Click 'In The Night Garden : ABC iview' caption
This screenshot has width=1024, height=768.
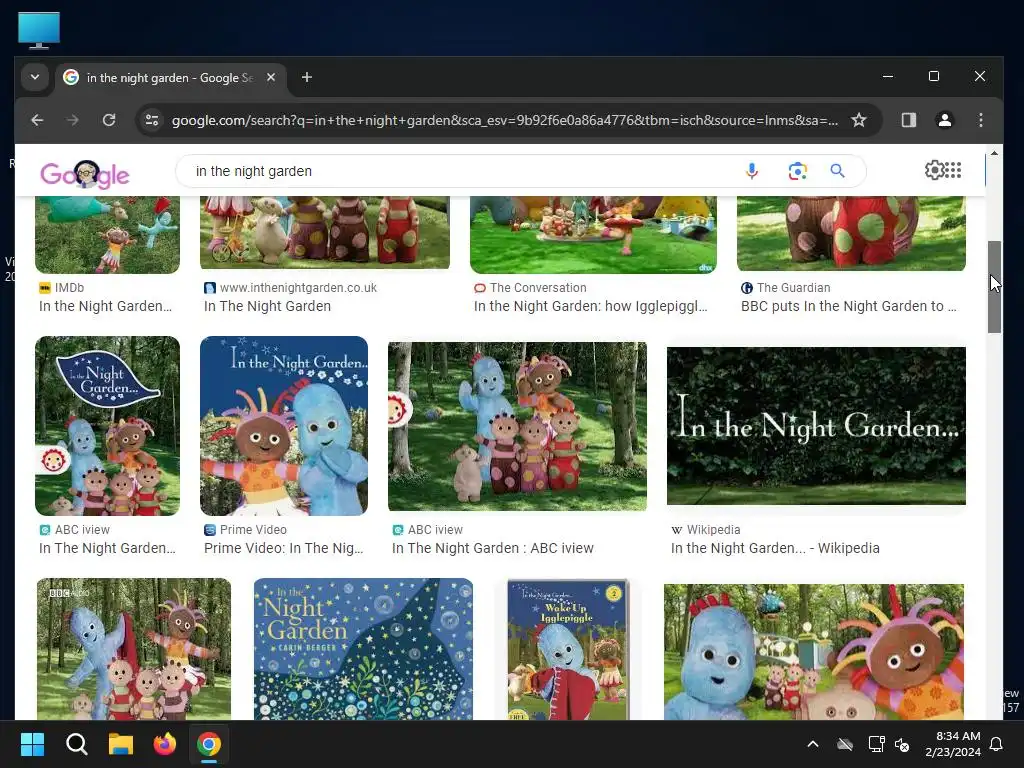pyautogui.click(x=492, y=549)
